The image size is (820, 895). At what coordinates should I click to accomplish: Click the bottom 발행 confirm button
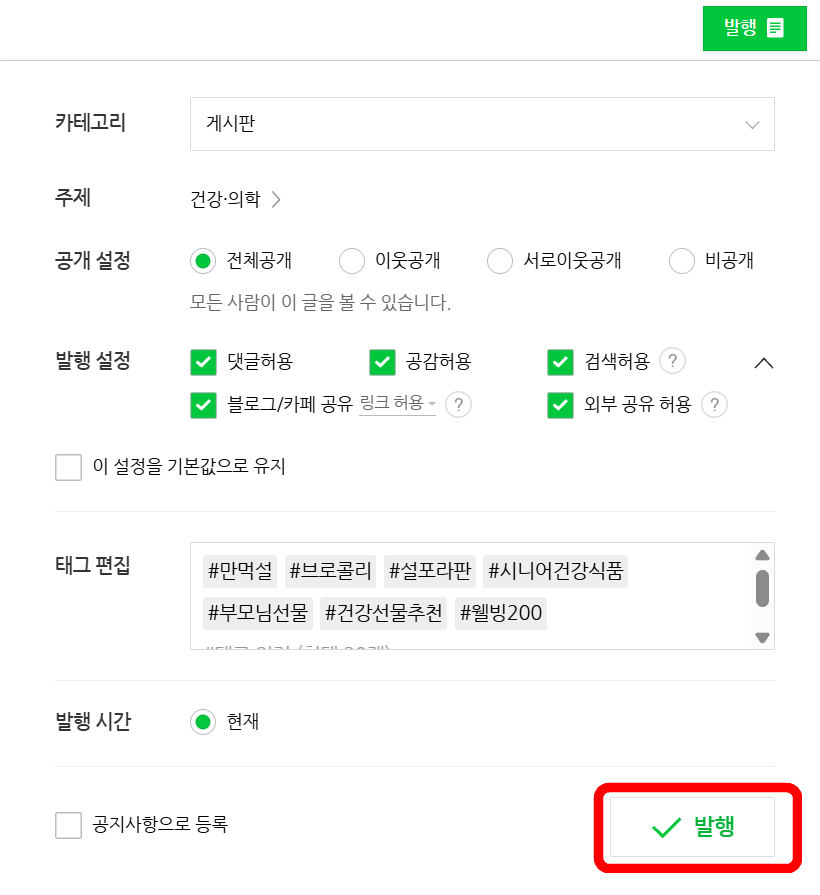click(693, 827)
